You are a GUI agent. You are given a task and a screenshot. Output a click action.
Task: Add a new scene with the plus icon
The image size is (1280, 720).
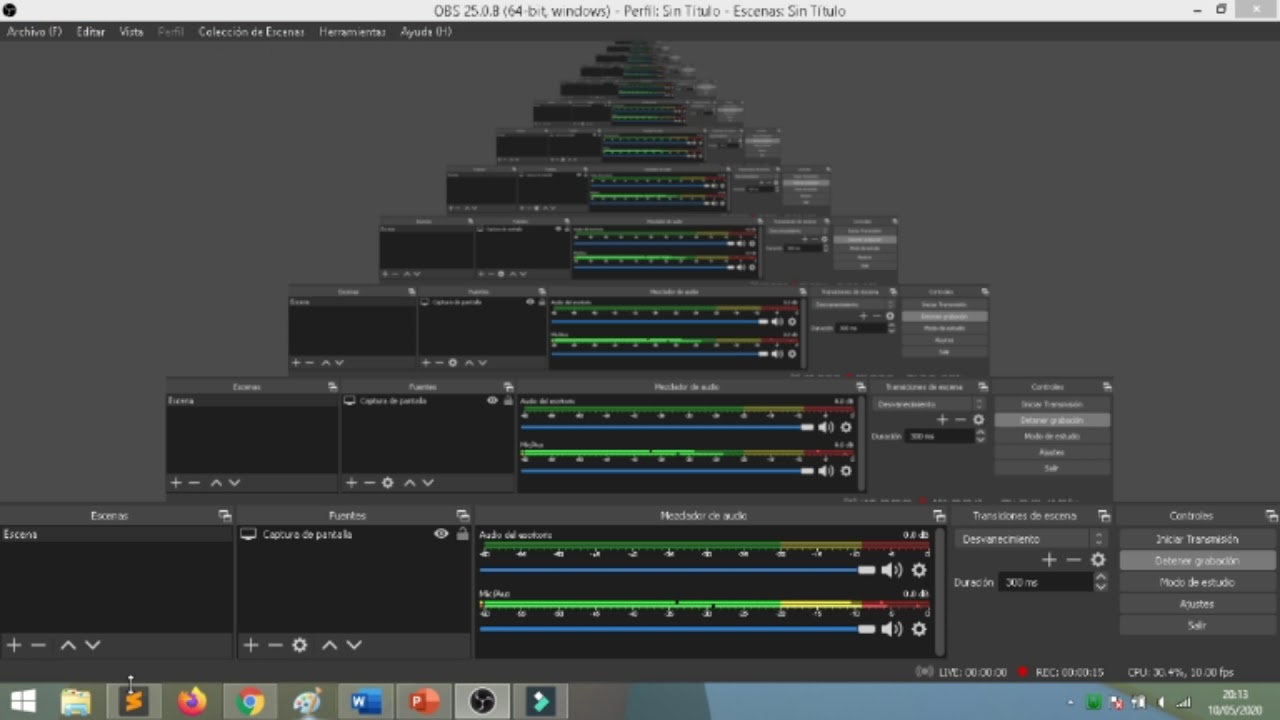14,645
